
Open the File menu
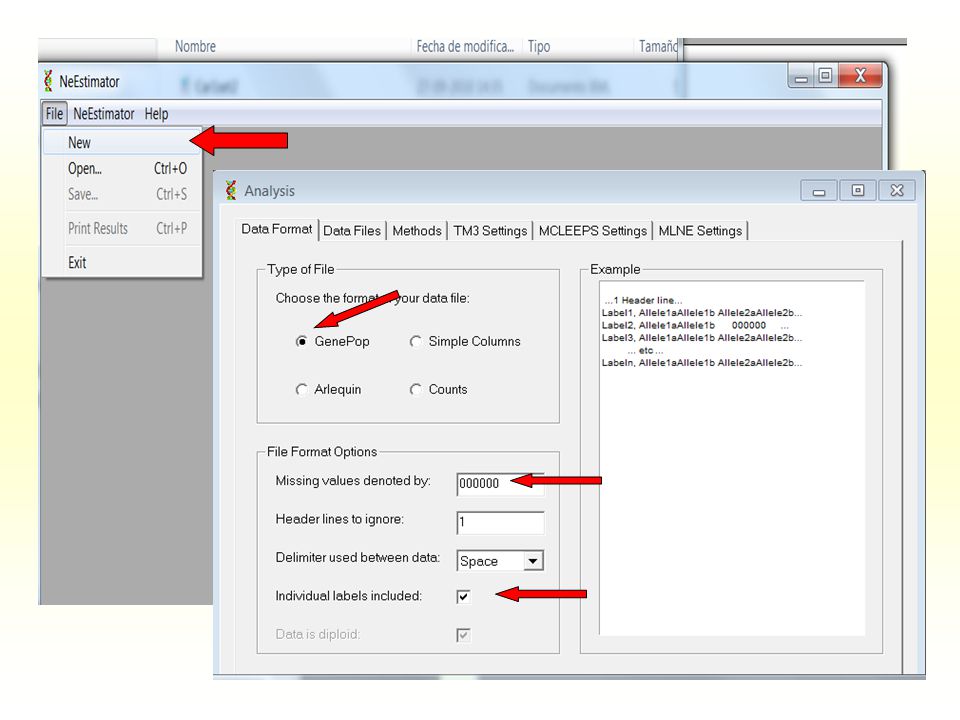54,114
